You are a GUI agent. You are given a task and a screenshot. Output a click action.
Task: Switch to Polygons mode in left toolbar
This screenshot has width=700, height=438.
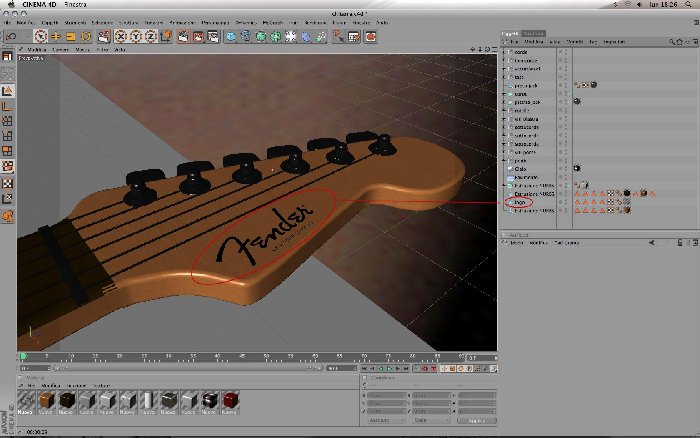7,151
